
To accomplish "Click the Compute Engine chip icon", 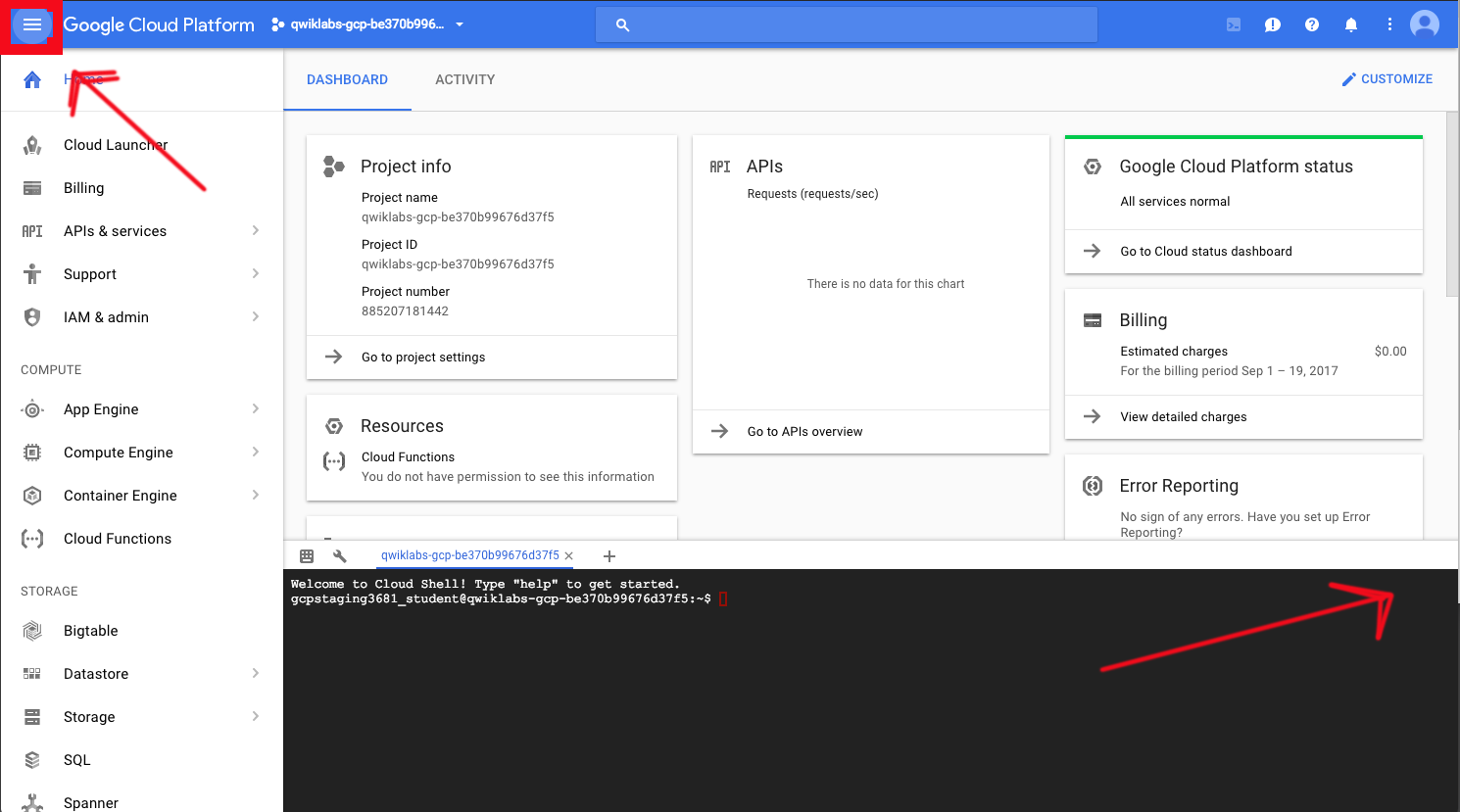I will pyautogui.click(x=32, y=453).
